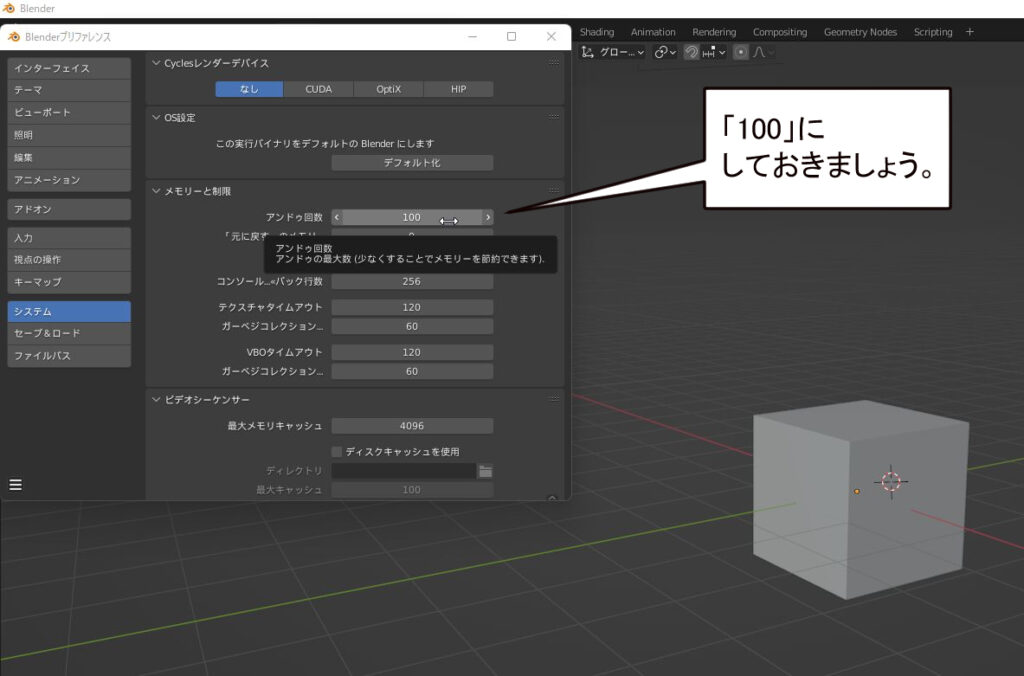Switch to the Scripting workspace tab

coord(933,32)
